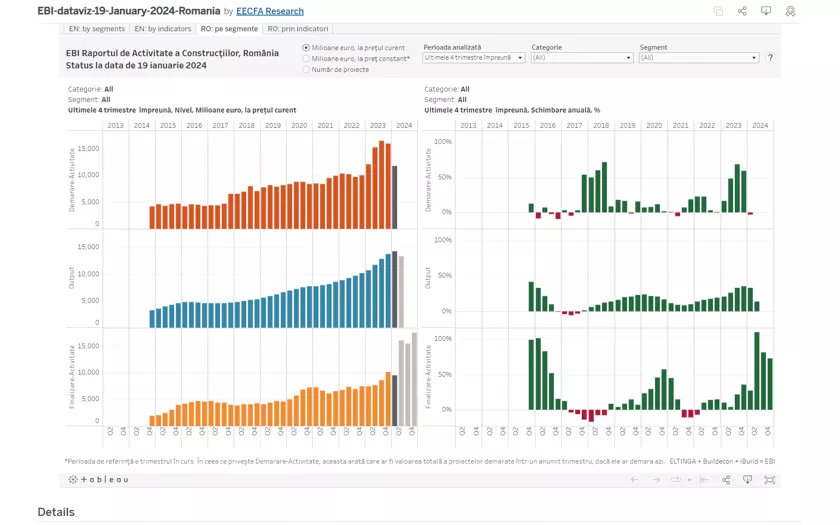The height and width of the screenshot is (525, 840).
Task: Click the tallest green Finalizare-Activitate change bar
Action: (757, 371)
